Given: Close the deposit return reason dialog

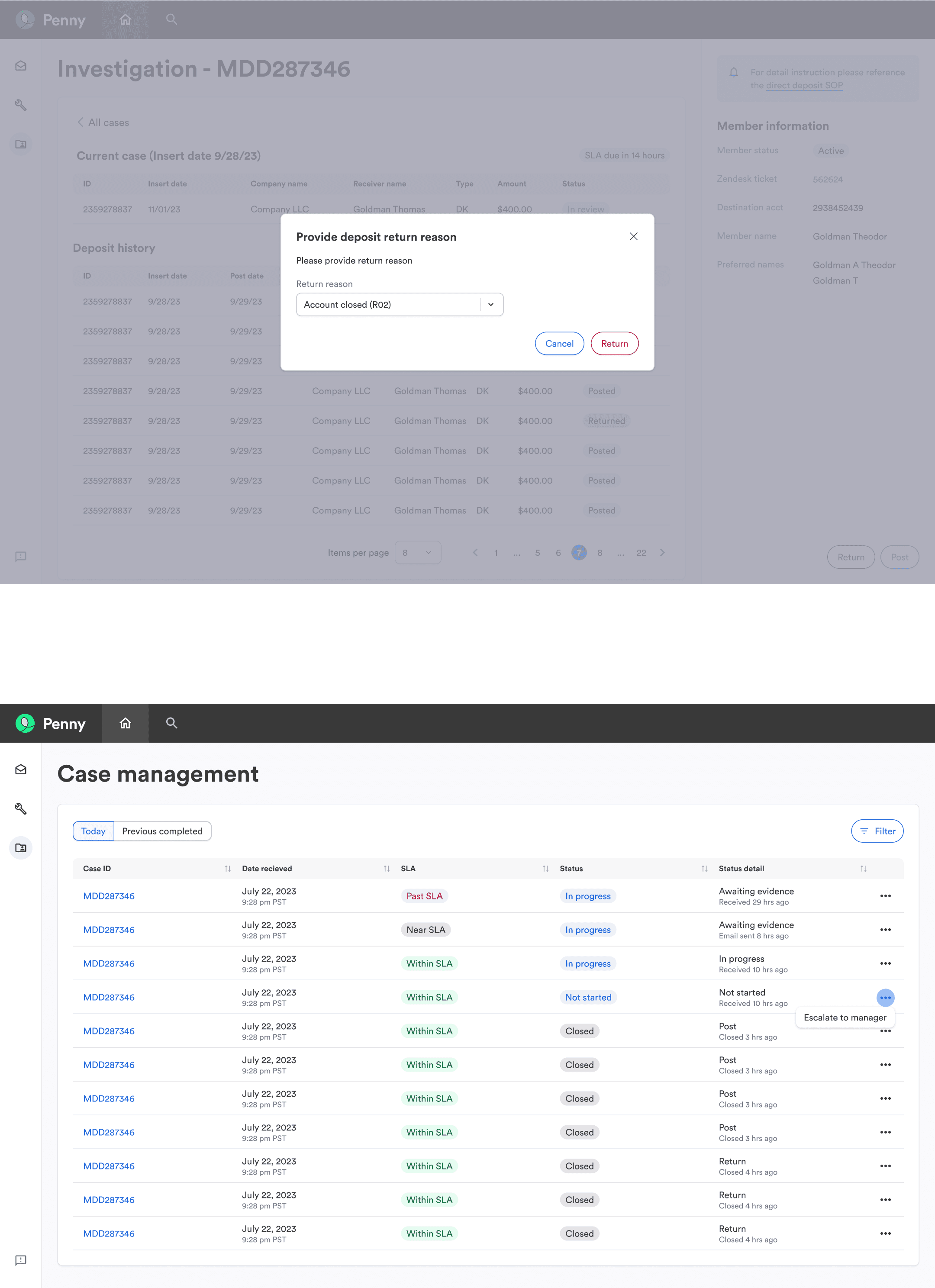Looking at the screenshot, I should click(x=633, y=236).
